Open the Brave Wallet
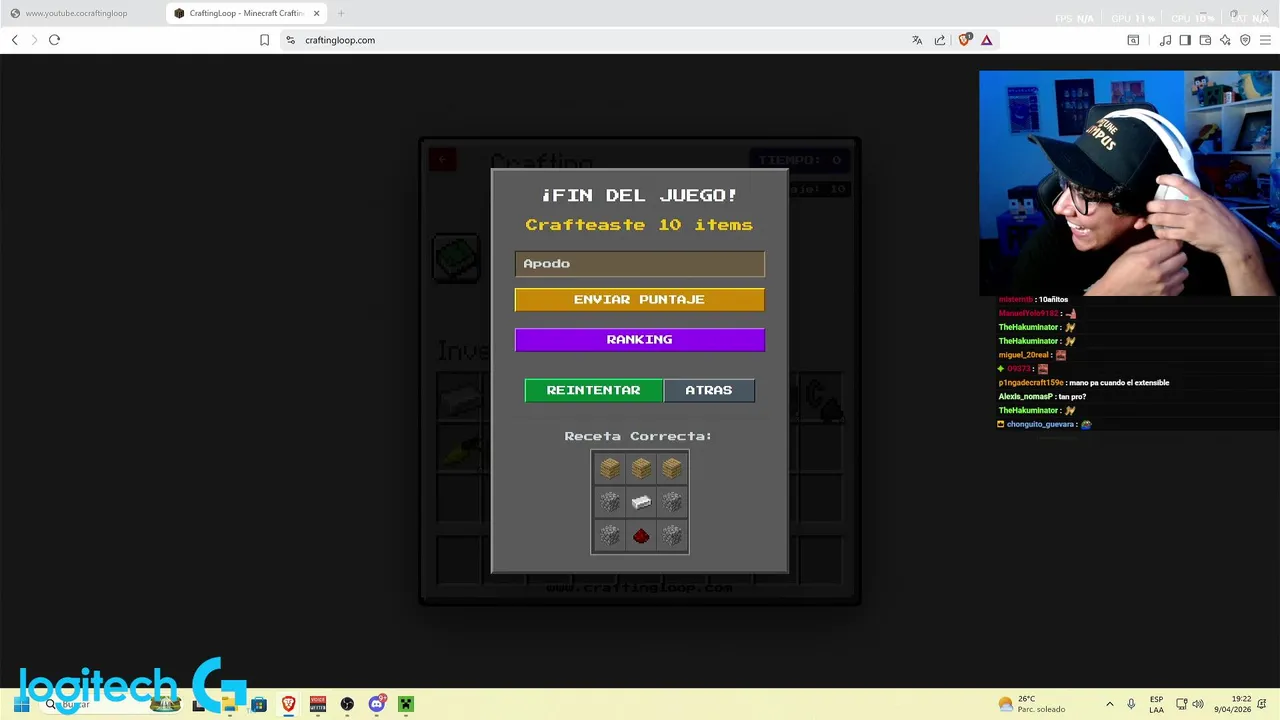The width and height of the screenshot is (1280, 720). 1205,40
